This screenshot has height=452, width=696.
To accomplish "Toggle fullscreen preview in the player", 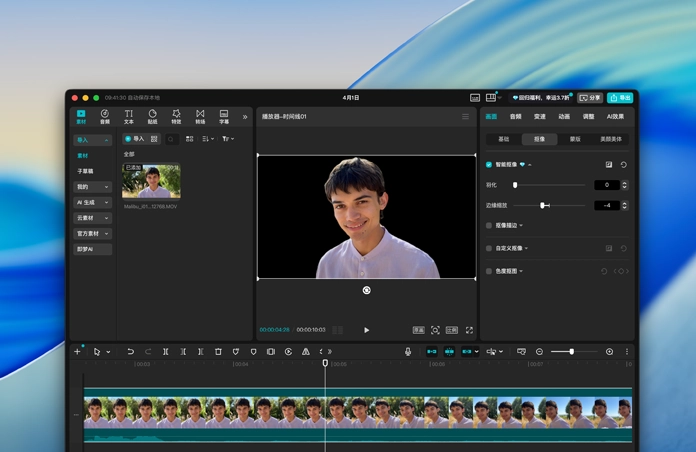I will [x=469, y=330].
